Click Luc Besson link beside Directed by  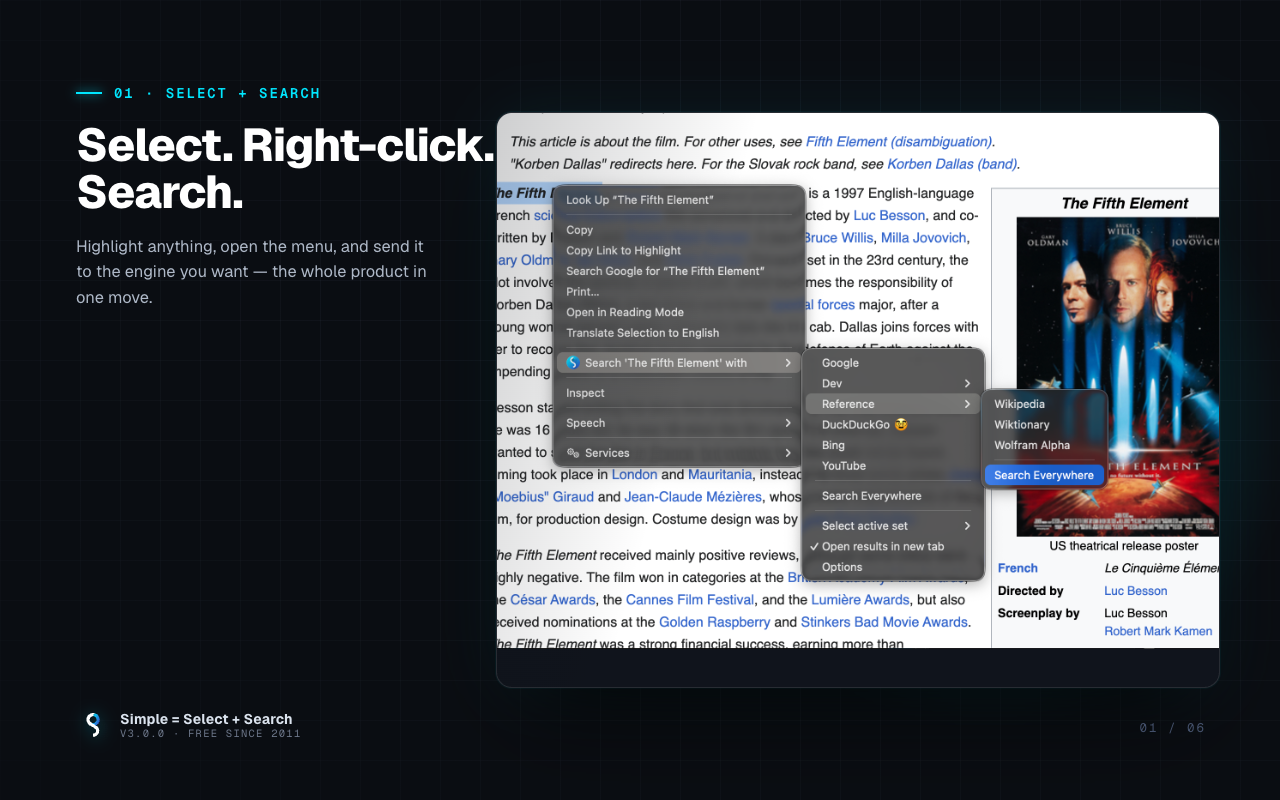[x=1136, y=591]
